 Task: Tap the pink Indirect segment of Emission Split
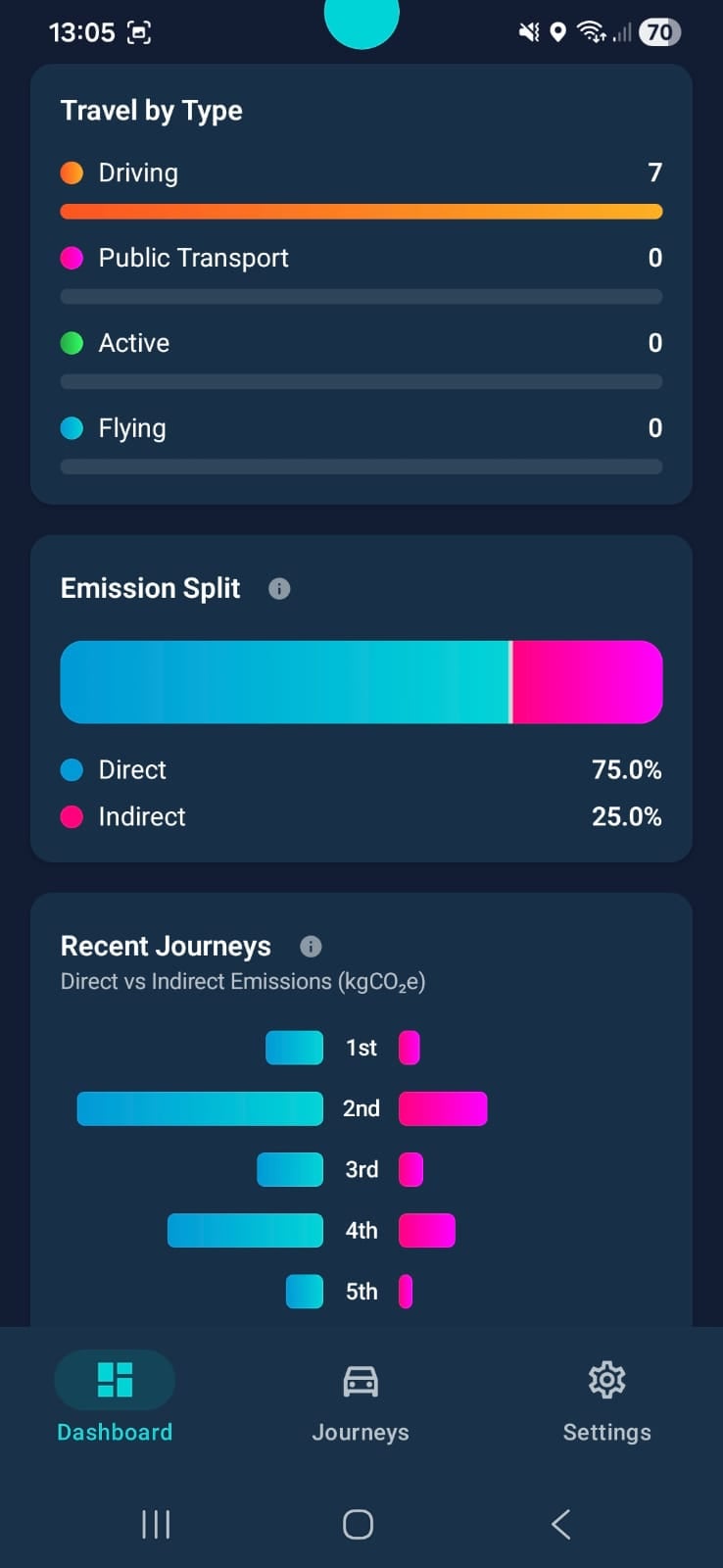[587, 682]
